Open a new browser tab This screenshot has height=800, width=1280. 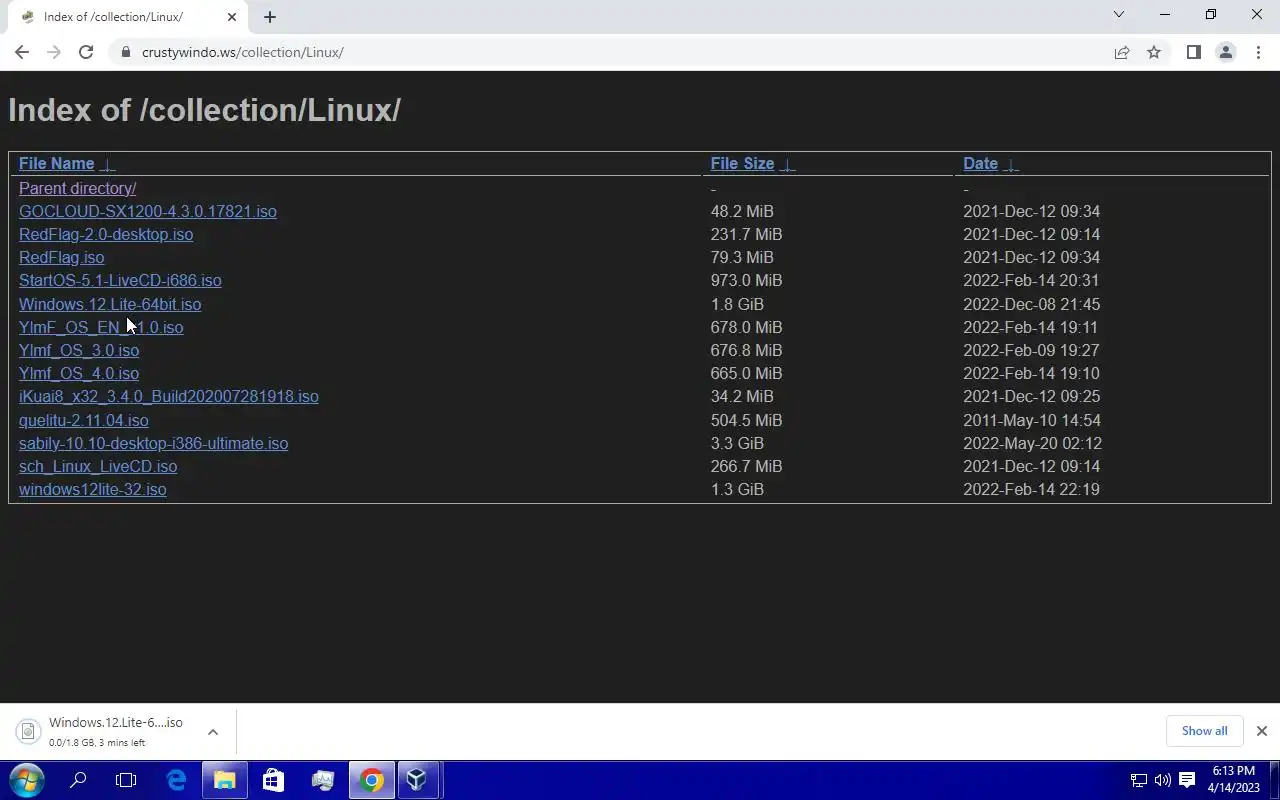tap(270, 17)
